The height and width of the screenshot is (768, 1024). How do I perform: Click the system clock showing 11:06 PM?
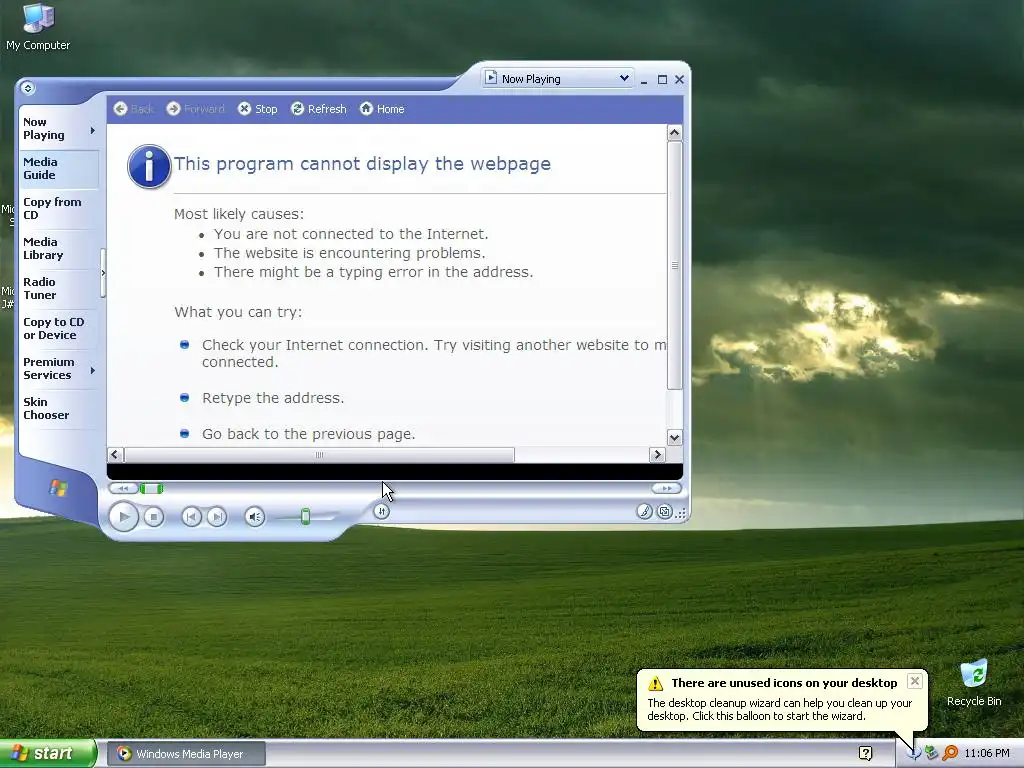tap(987, 754)
